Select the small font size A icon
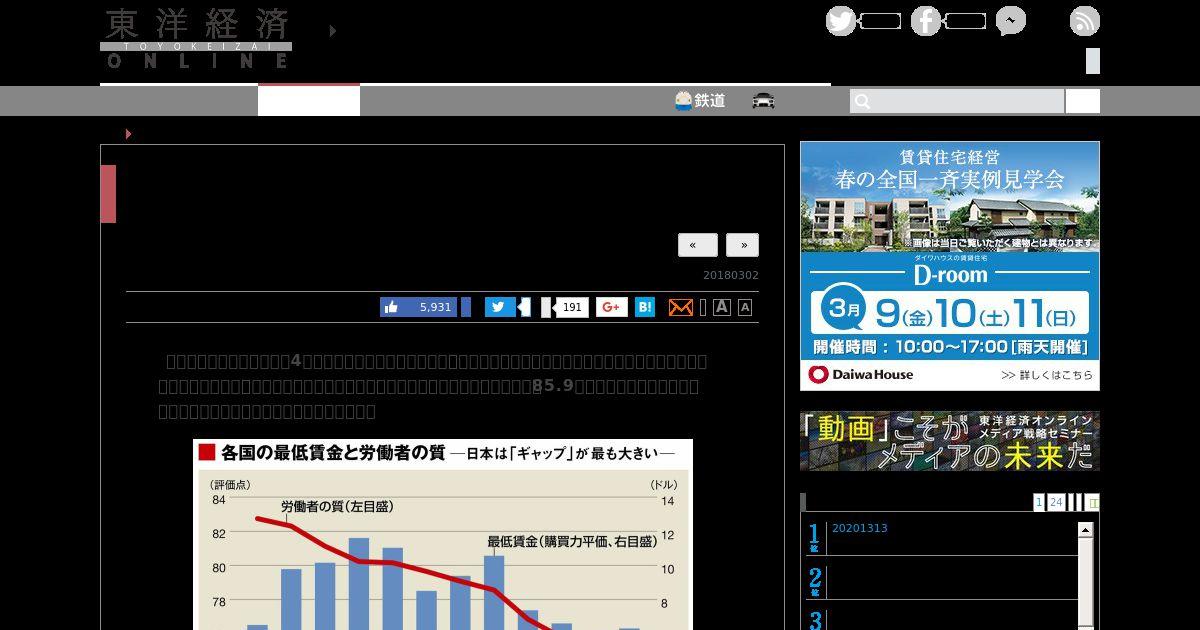Screen dimensions: 1200x630 [745, 308]
